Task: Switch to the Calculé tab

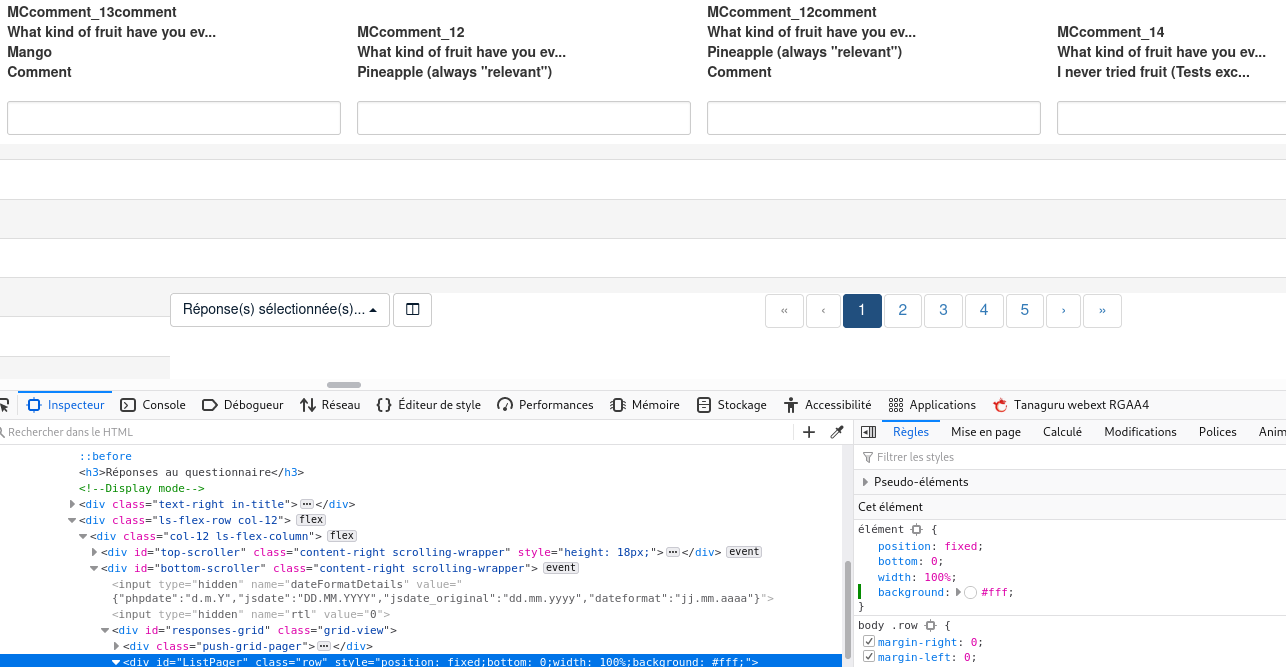Action: [x=1062, y=432]
